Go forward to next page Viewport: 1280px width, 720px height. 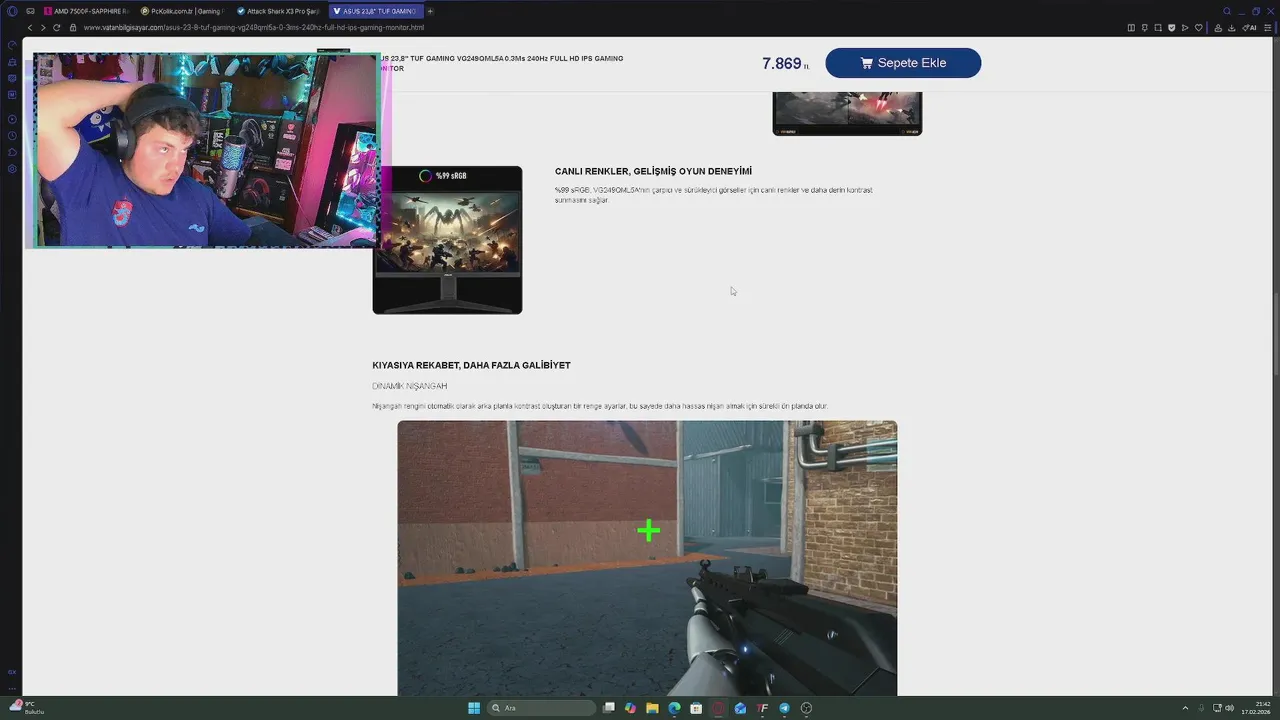coord(42,27)
